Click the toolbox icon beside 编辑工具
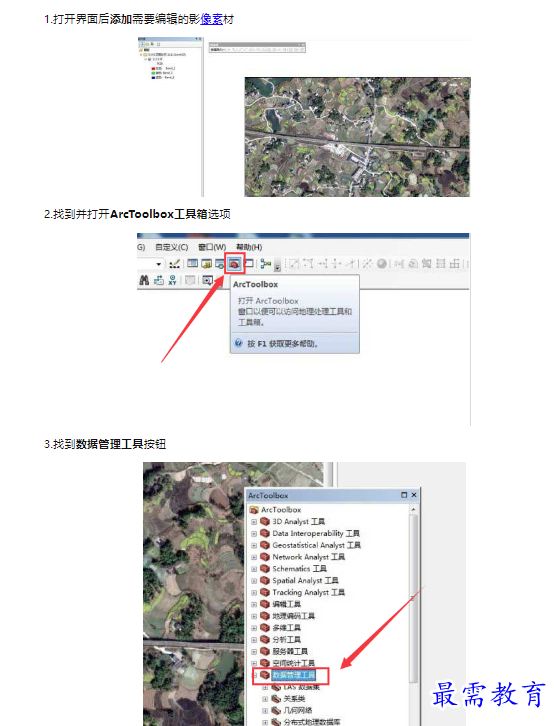This screenshot has height=726, width=554. click(265, 604)
